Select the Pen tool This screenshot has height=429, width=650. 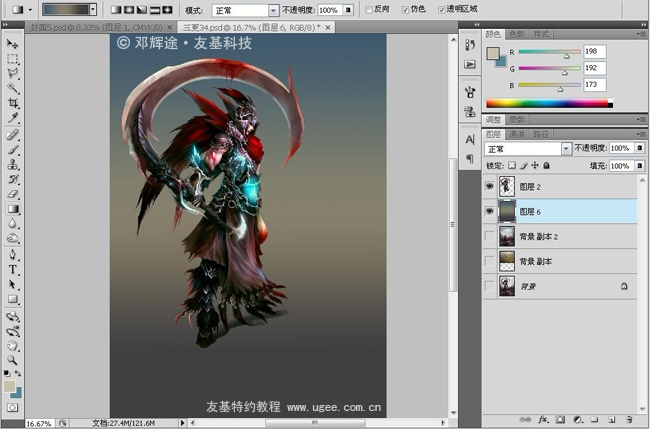click(12, 254)
